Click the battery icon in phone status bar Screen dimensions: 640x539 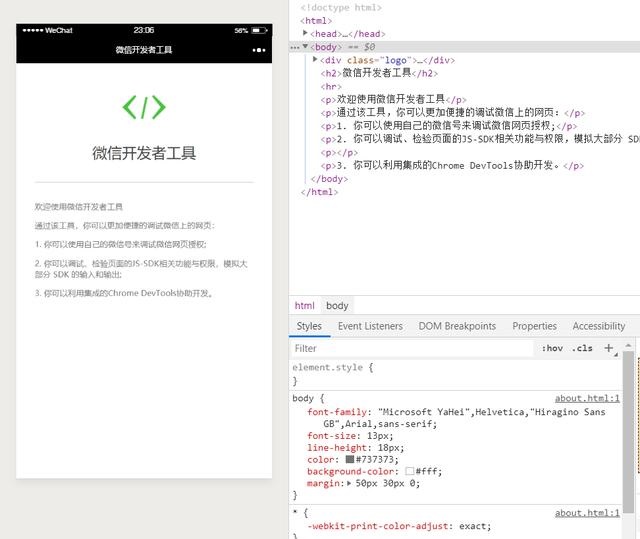point(259,31)
